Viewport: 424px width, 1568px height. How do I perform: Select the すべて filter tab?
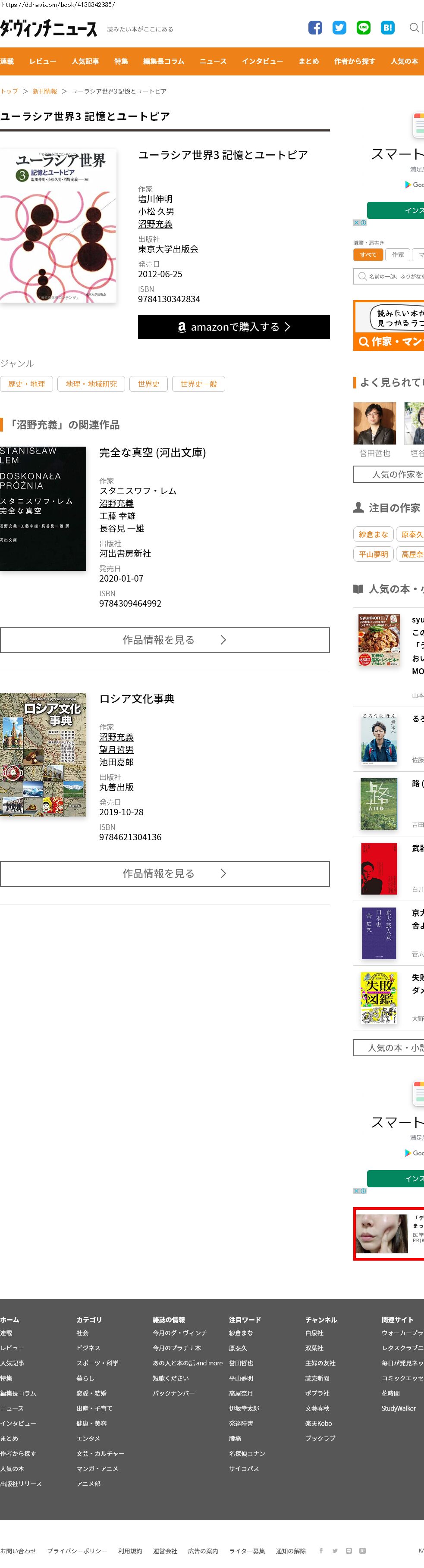click(368, 255)
